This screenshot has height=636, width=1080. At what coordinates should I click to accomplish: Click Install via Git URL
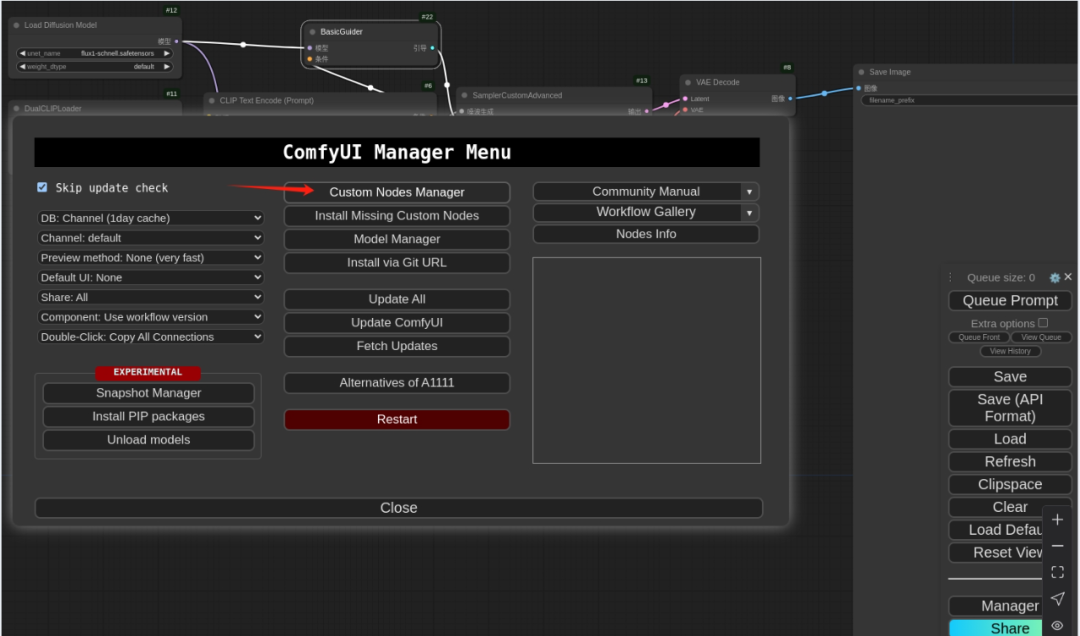397,263
